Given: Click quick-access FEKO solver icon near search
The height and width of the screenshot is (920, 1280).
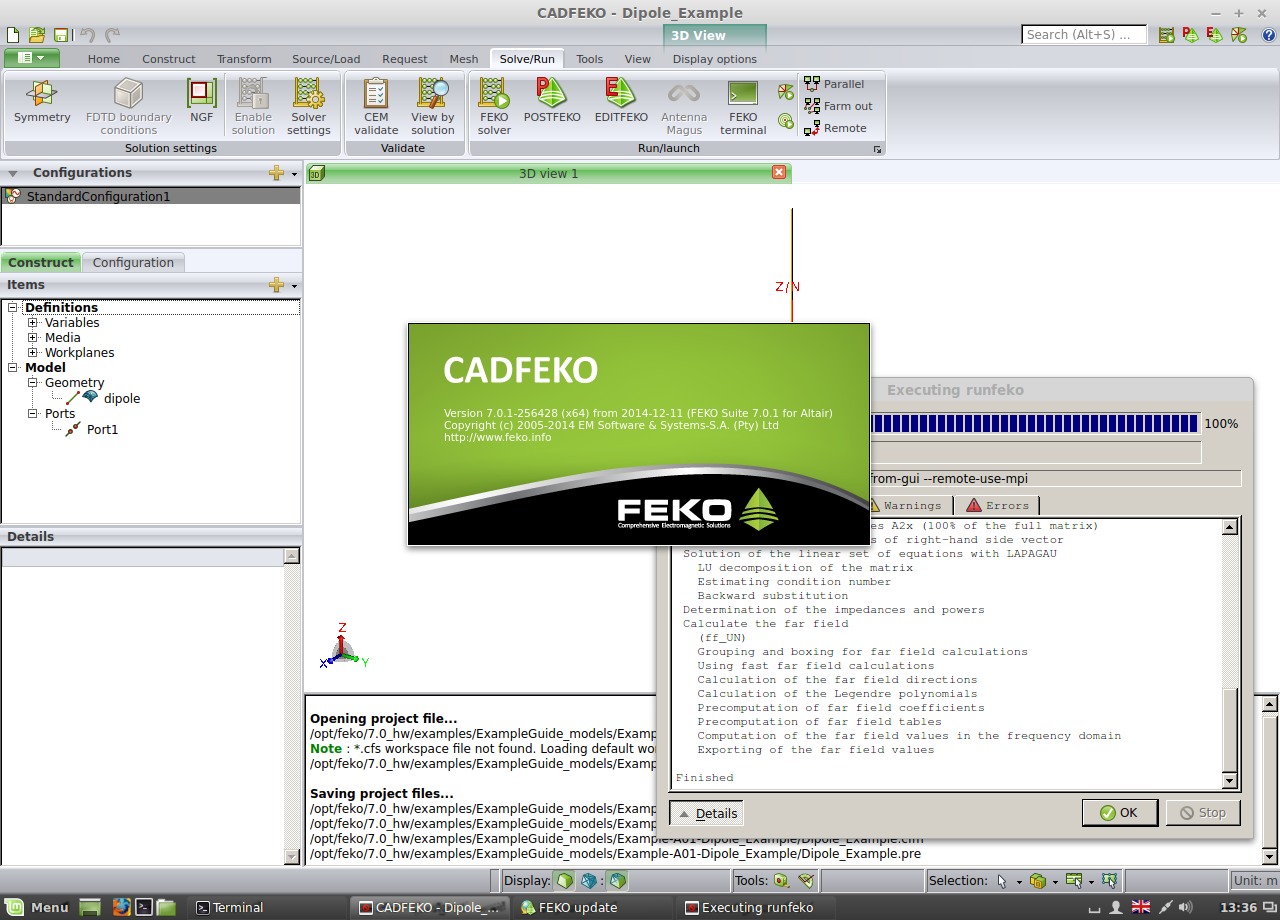Looking at the screenshot, I should pyautogui.click(x=1167, y=35).
